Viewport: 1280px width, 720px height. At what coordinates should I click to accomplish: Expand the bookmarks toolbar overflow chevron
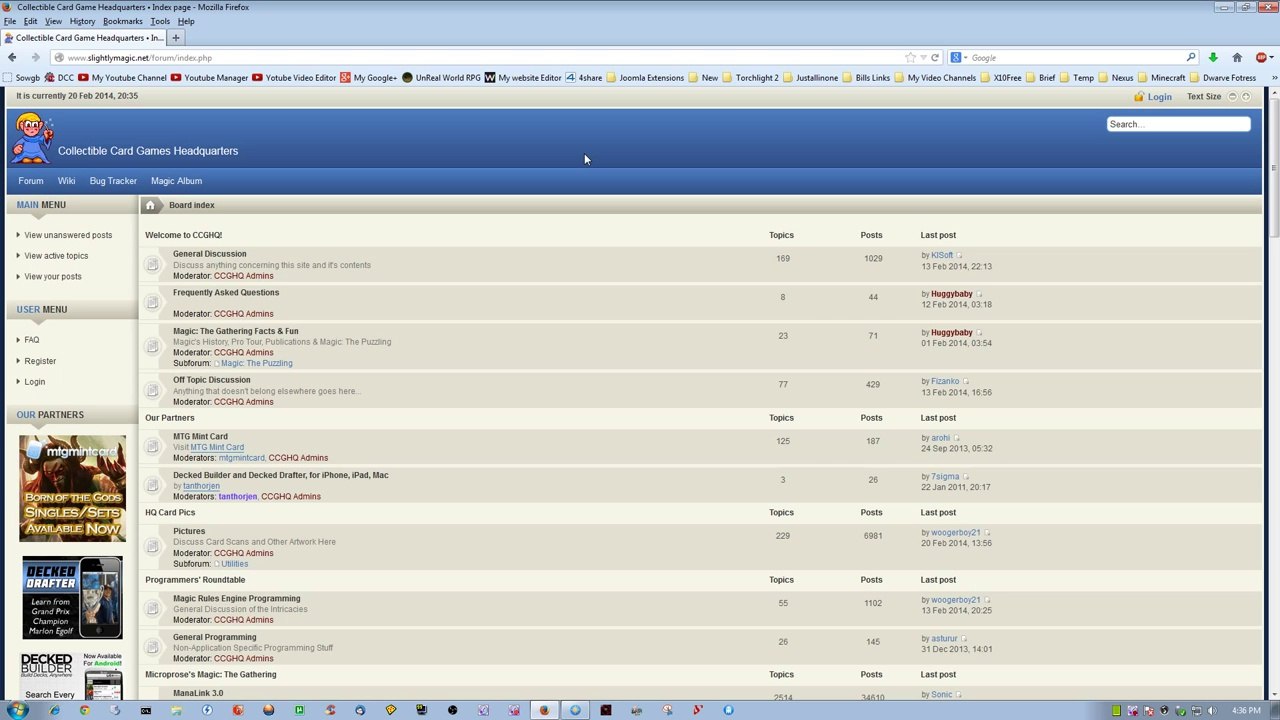coord(1273,78)
